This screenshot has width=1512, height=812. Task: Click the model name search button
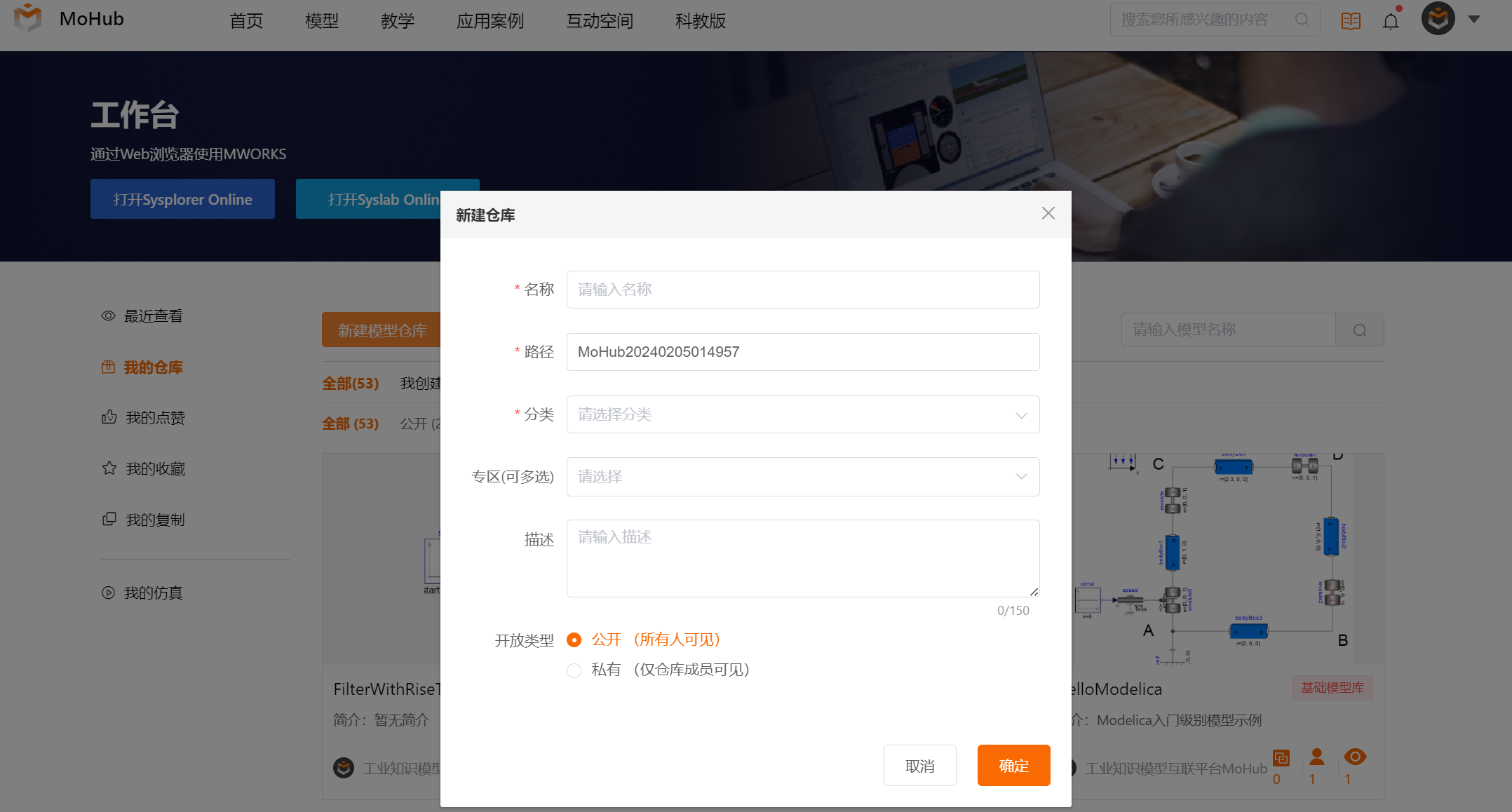(1359, 330)
